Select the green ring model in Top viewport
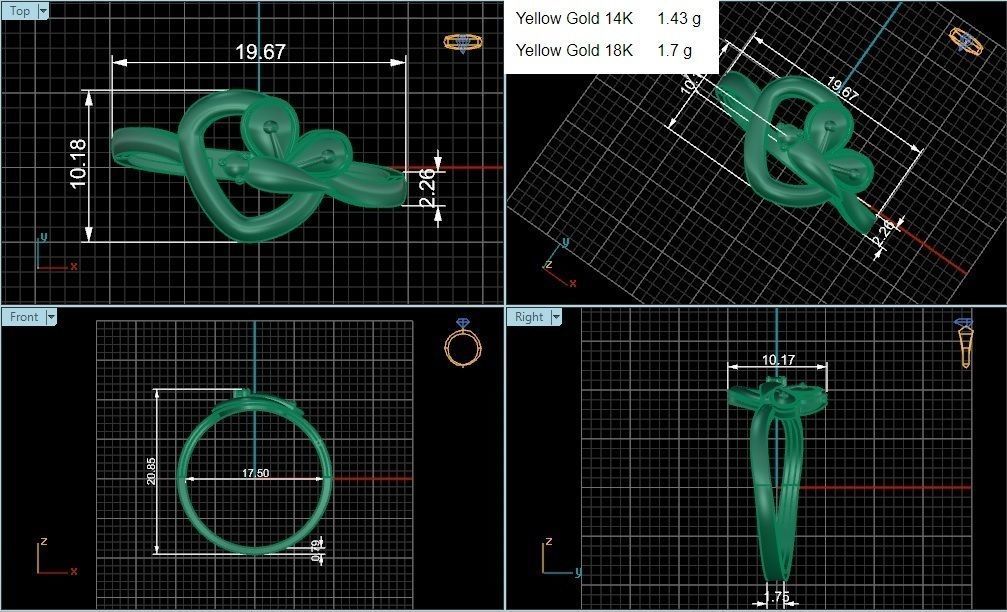Image resolution: width=1007 pixels, height=612 pixels. pos(257,166)
